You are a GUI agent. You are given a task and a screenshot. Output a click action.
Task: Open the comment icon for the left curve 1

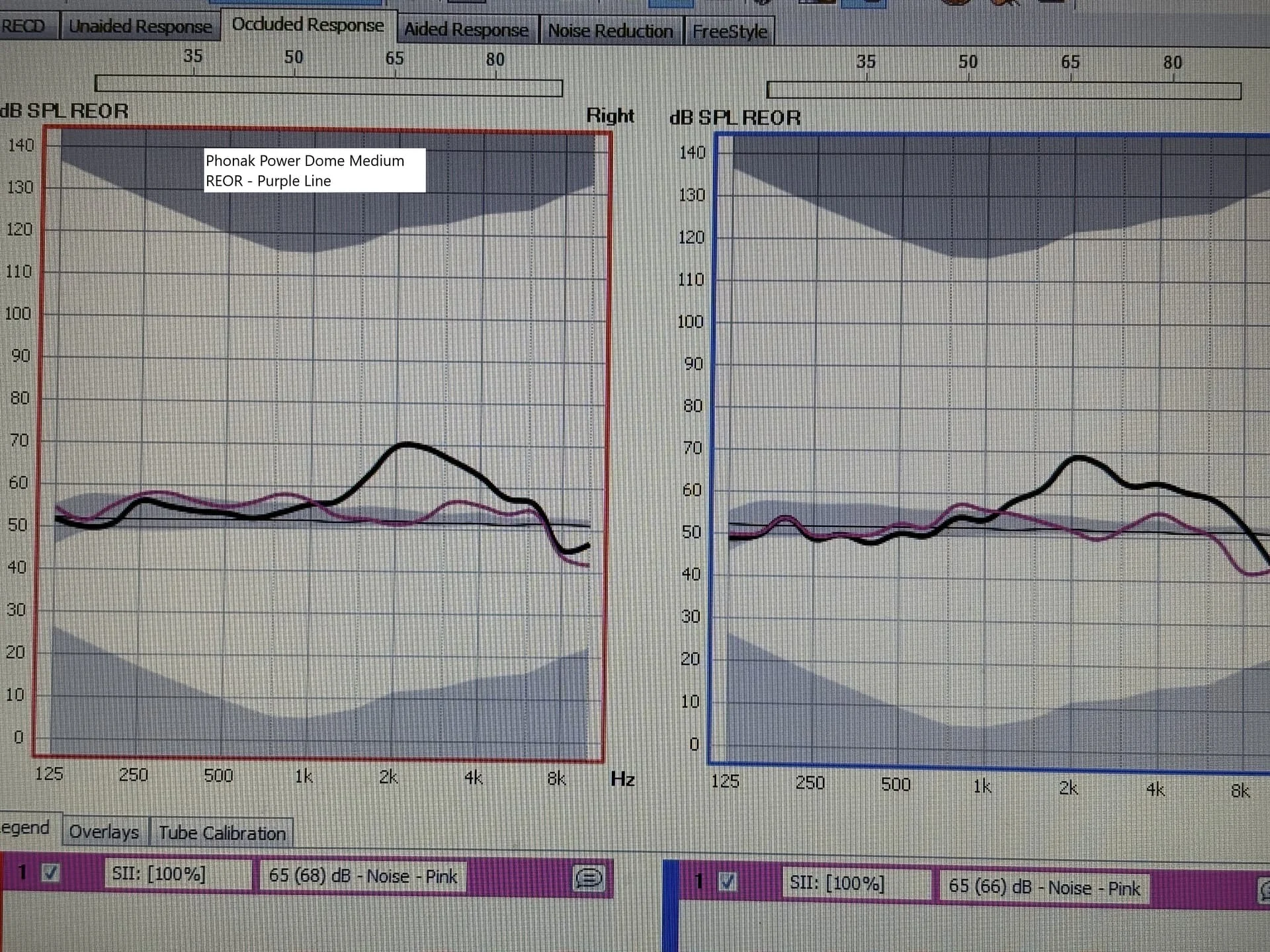[588, 878]
